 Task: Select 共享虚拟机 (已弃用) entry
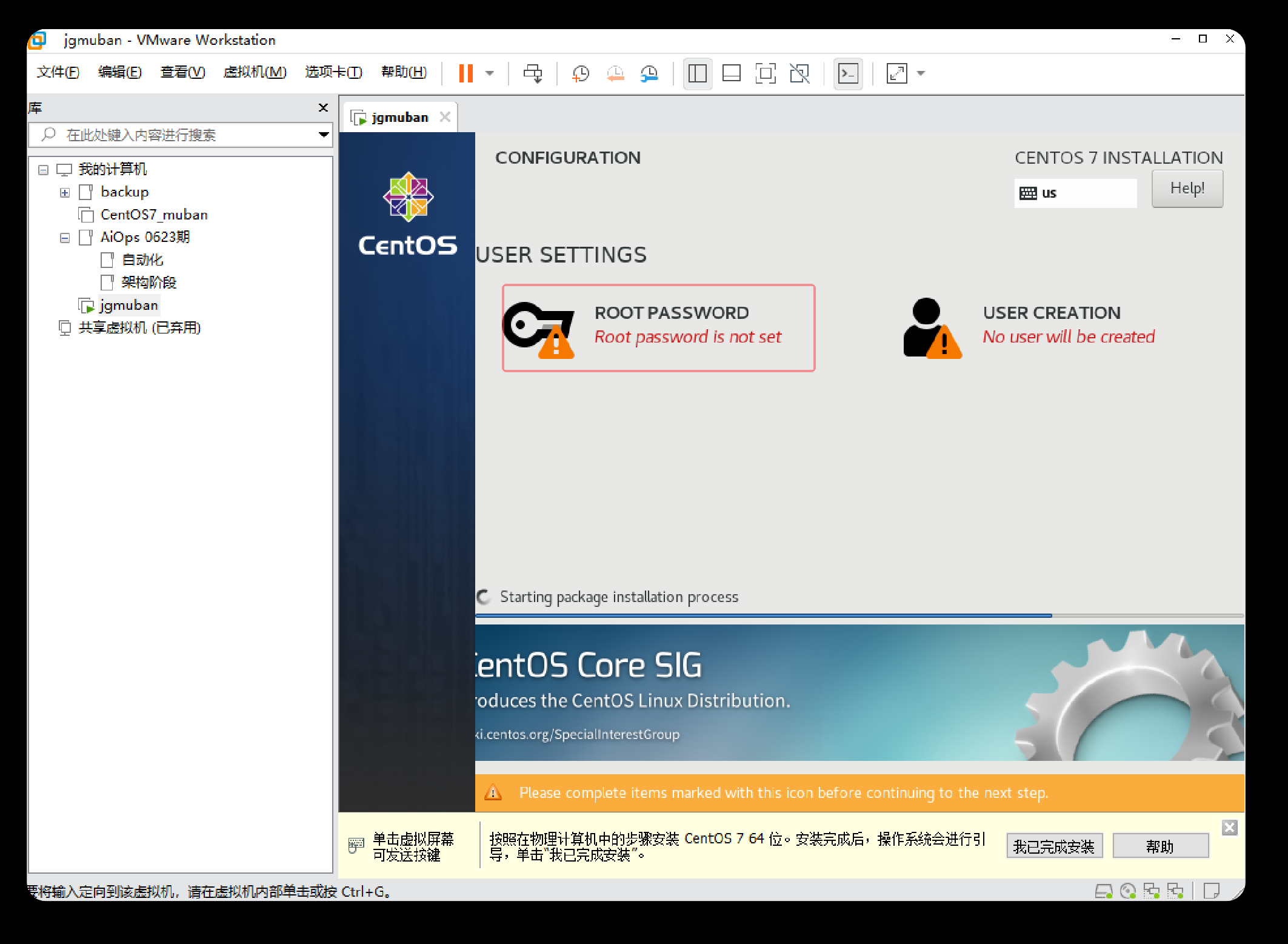pos(139,328)
